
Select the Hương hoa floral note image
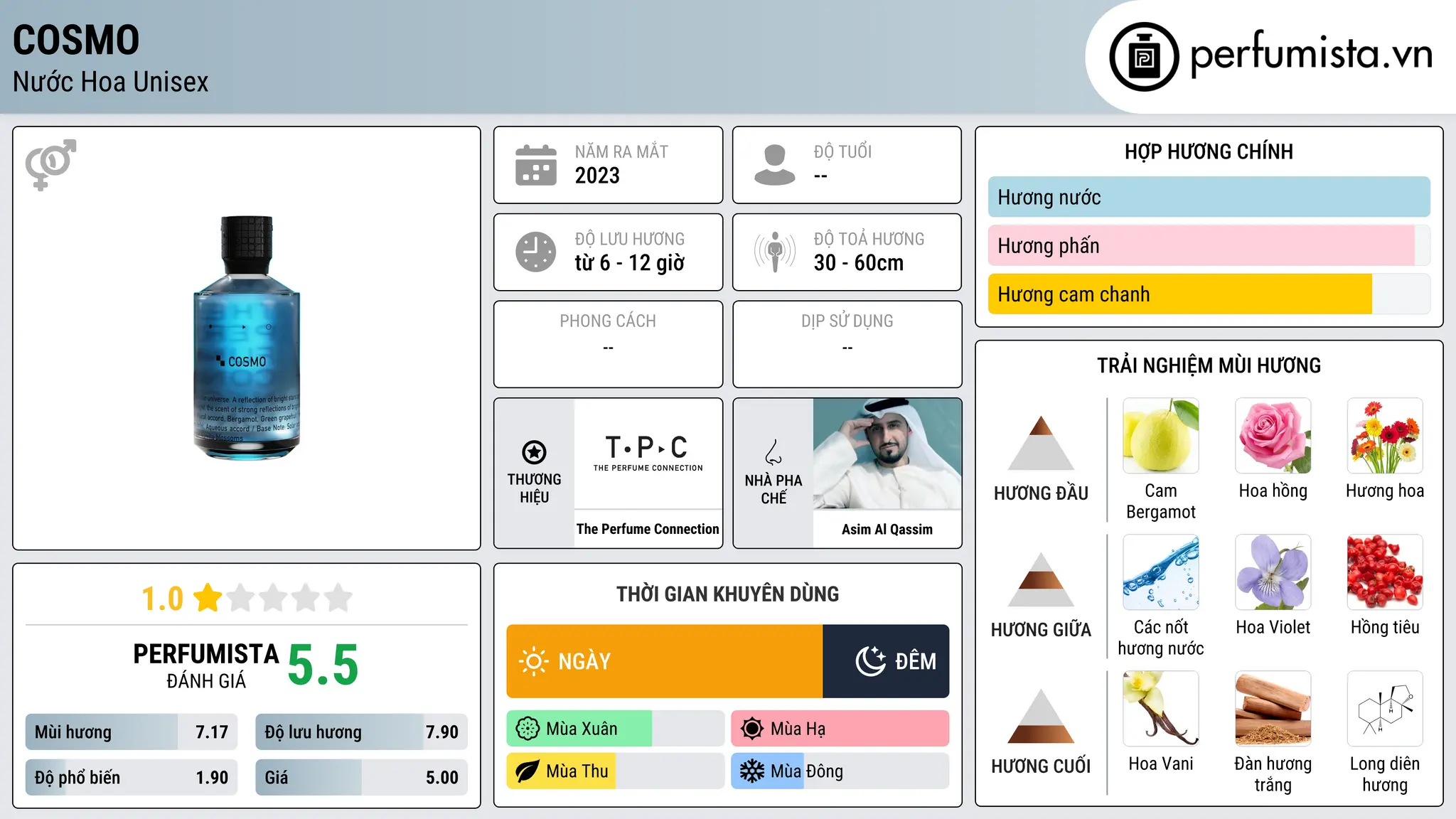pos(1385,436)
